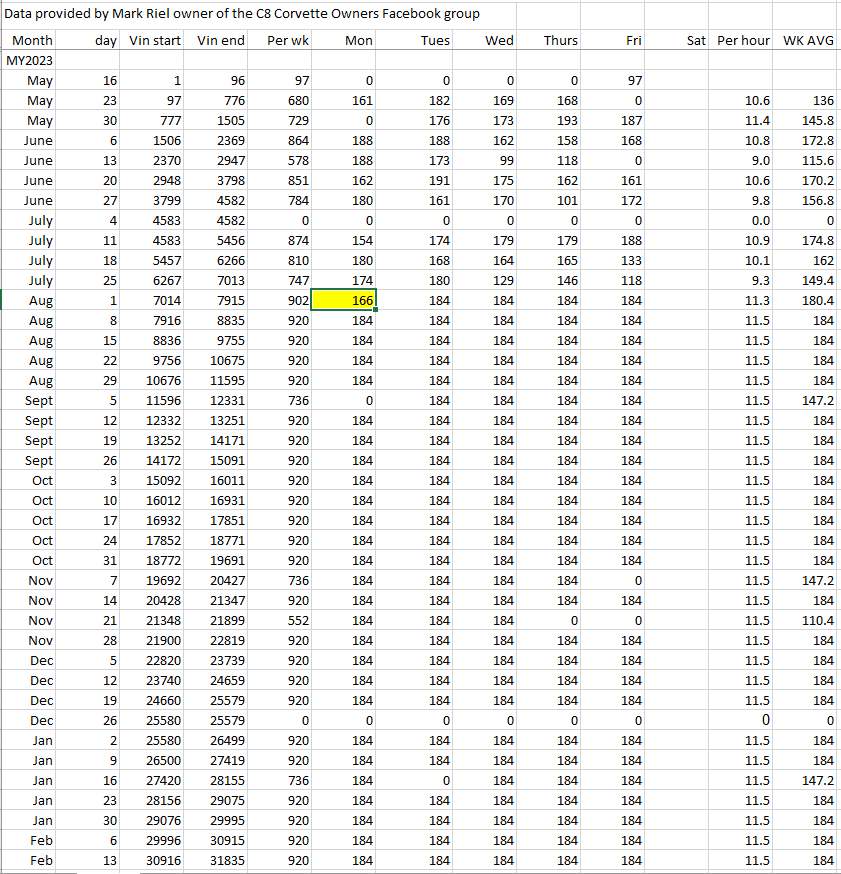Select the WK AVG header cell
This screenshot has height=874, width=841.
point(809,40)
